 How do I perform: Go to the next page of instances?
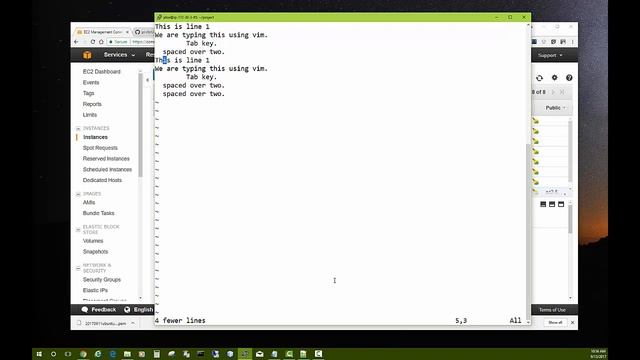[553, 92]
